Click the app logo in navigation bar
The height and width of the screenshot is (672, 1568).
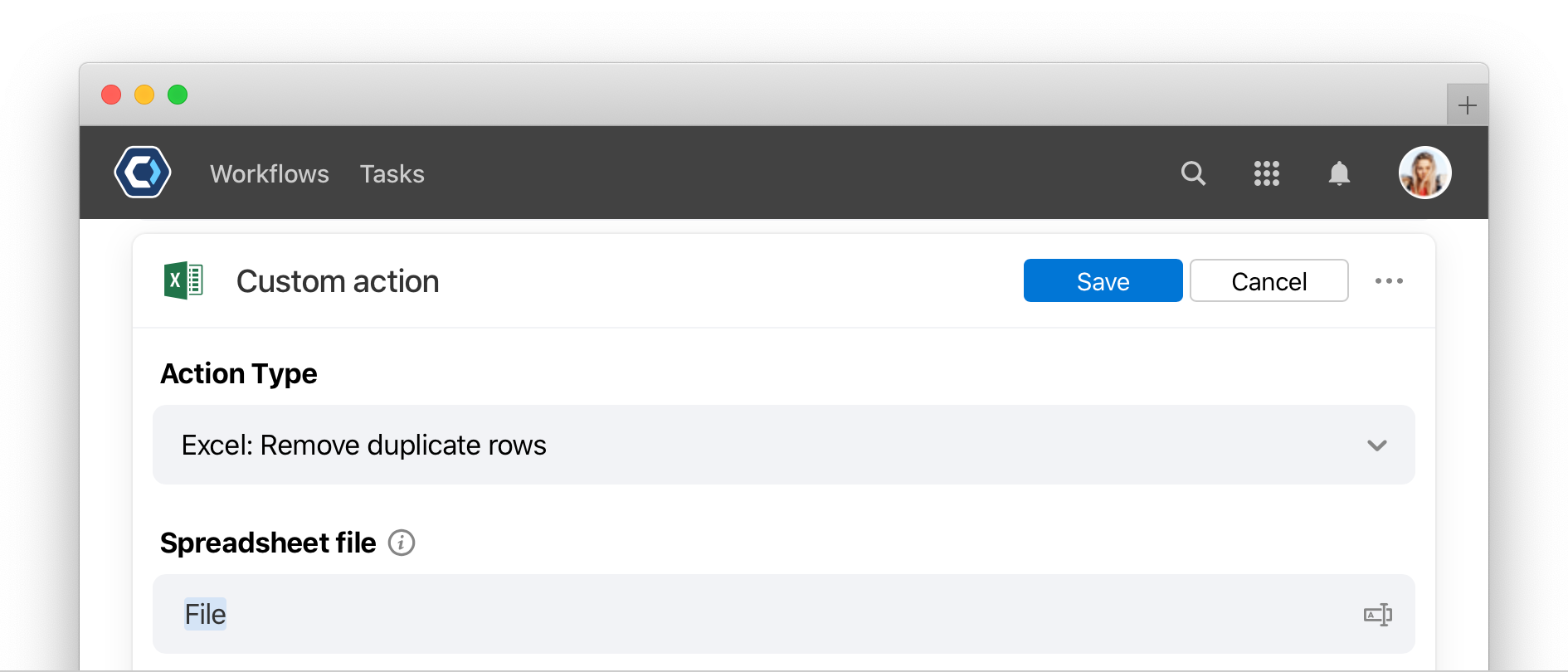tap(143, 173)
